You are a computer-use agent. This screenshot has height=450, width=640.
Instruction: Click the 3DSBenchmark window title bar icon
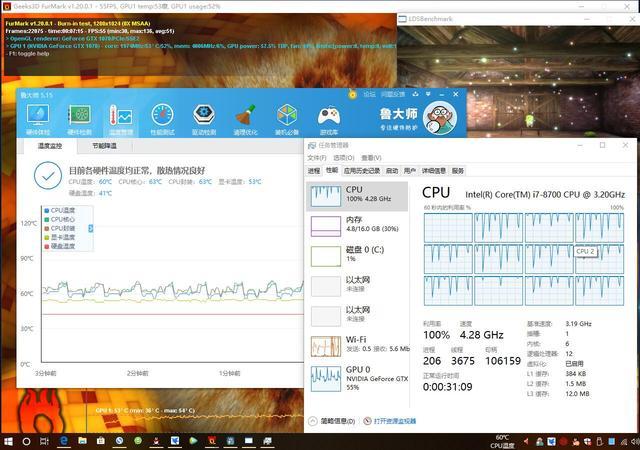[402, 19]
